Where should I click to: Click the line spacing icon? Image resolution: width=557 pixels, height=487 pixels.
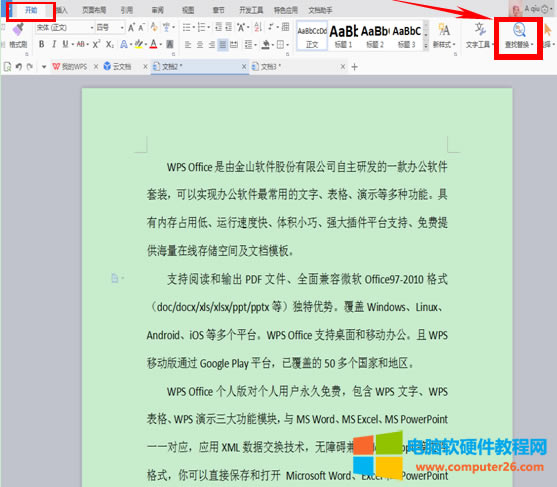point(248,45)
